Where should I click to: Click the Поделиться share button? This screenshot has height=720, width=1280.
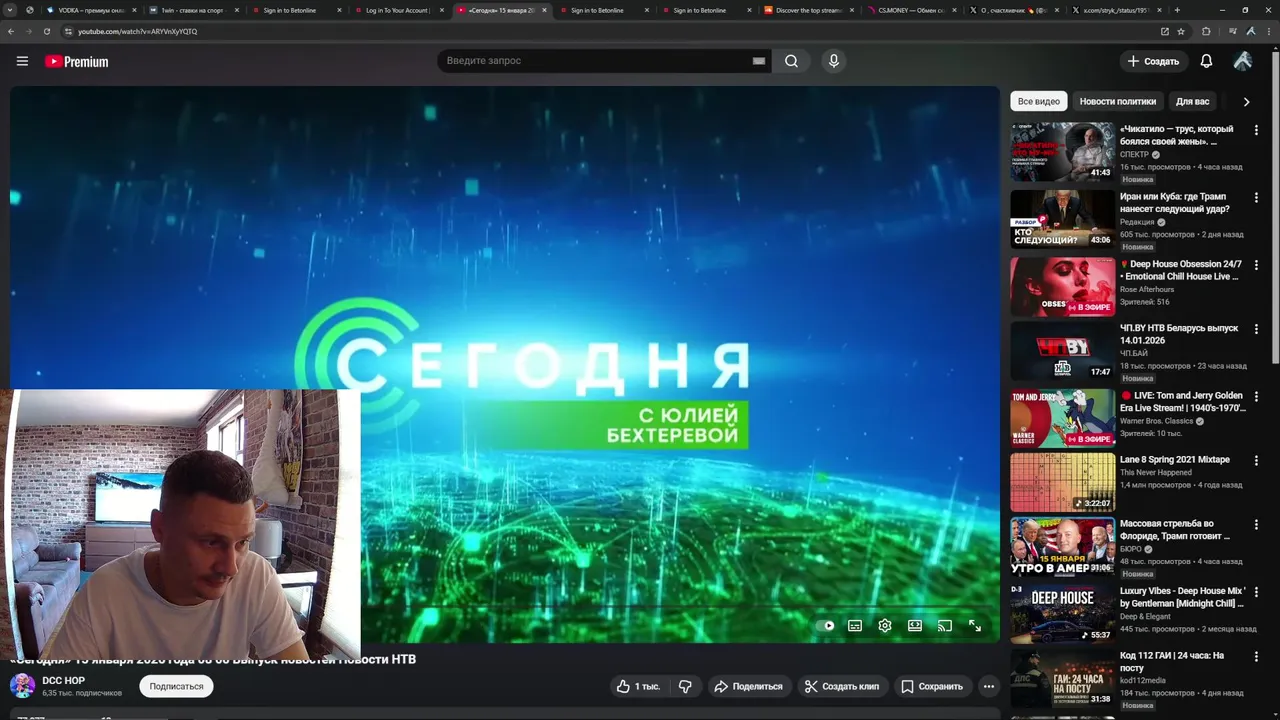pyautogui.click(x=748, y=686)
